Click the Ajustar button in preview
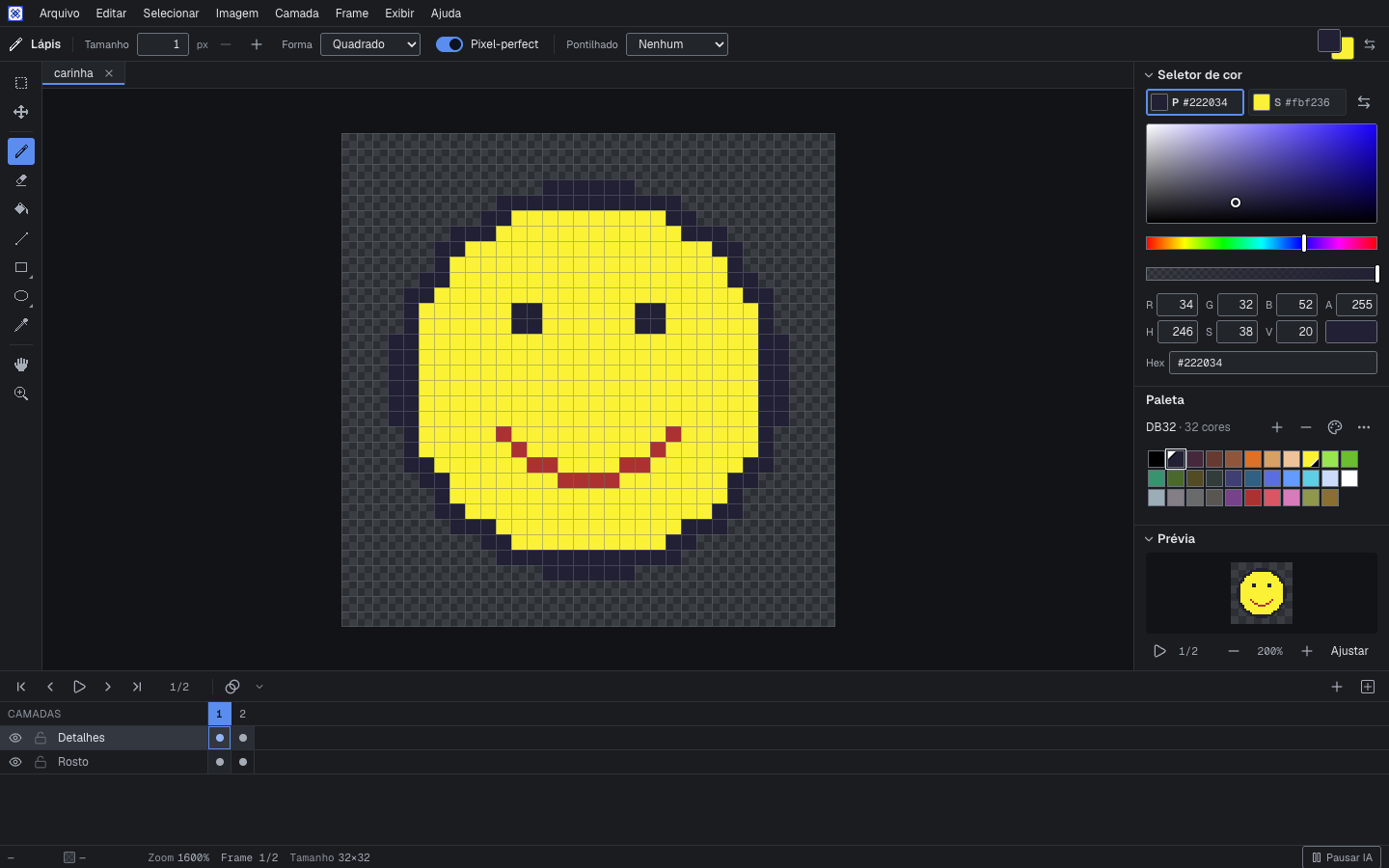 (x=1349, y=651)
